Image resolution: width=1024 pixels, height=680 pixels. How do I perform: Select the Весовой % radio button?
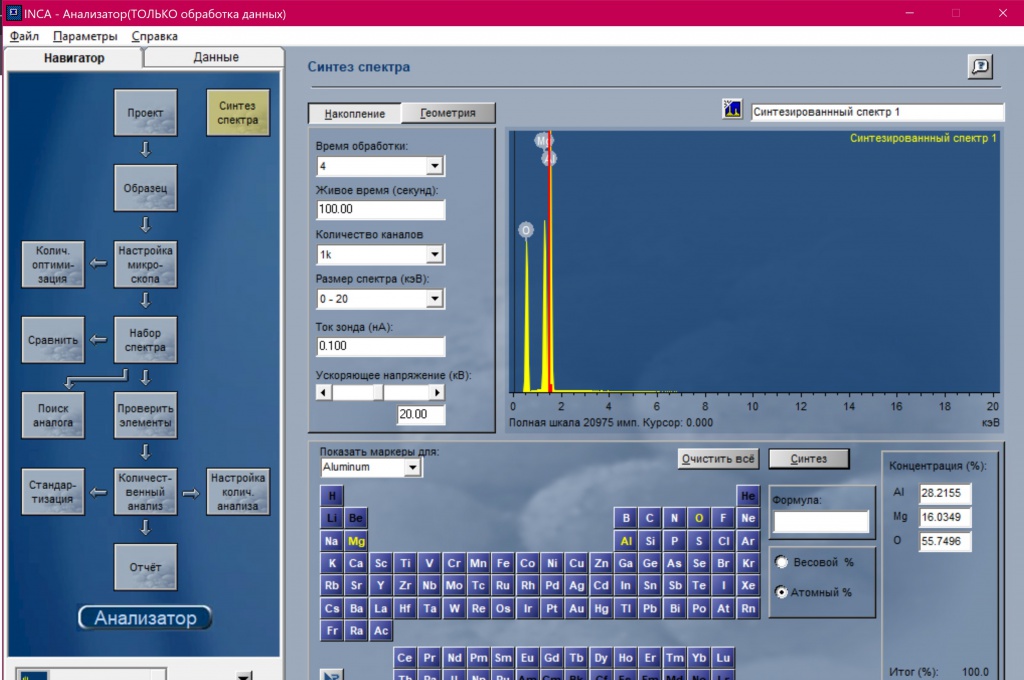(782, 562)
